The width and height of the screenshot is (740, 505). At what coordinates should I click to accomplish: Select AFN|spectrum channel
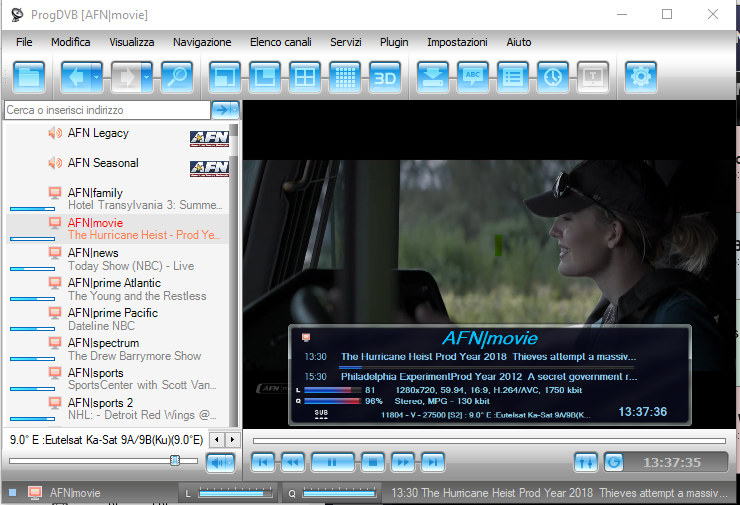(118, 349)
